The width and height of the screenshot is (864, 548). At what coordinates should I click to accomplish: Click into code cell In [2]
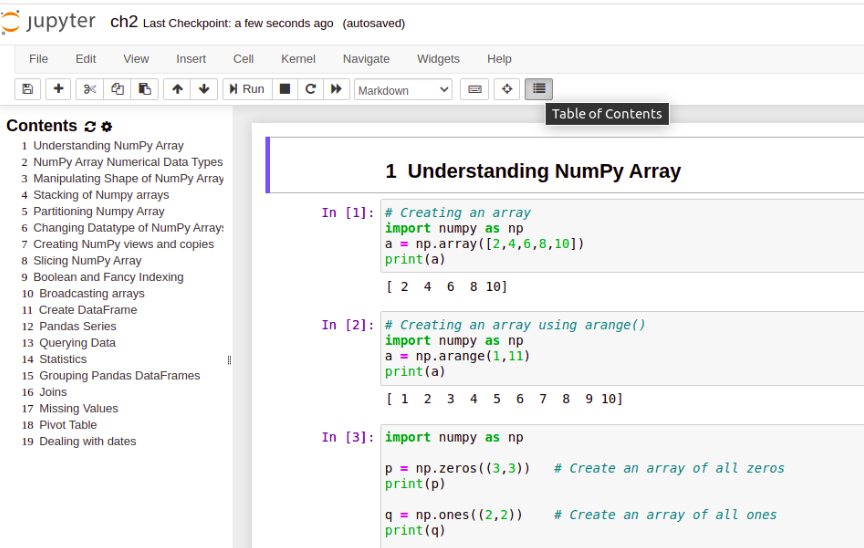tap(623, 348)
